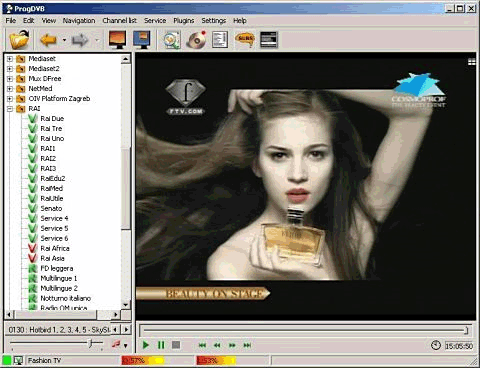Open the teletext panel icon
This screenshot has height=368, width=480.
(x=269, y=40)
